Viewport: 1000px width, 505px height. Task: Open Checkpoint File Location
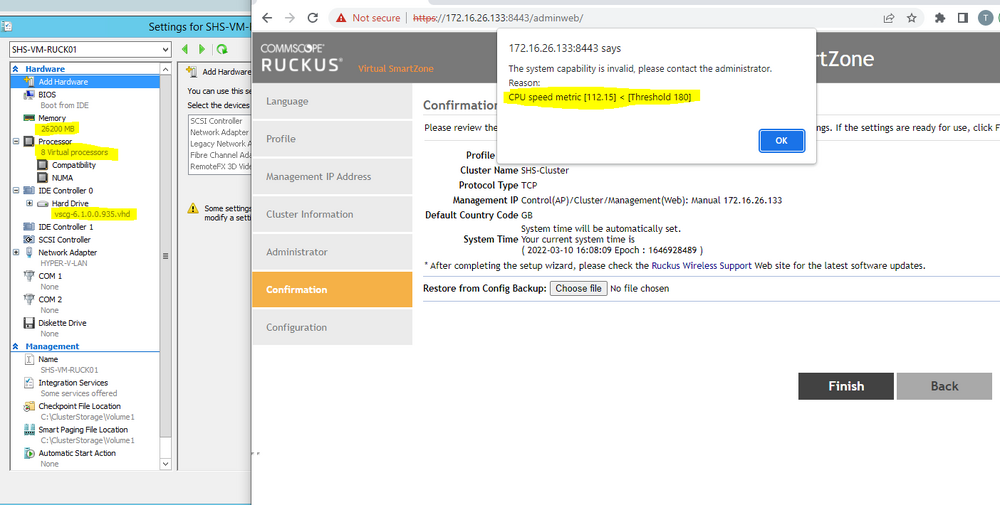coord(79,406)
